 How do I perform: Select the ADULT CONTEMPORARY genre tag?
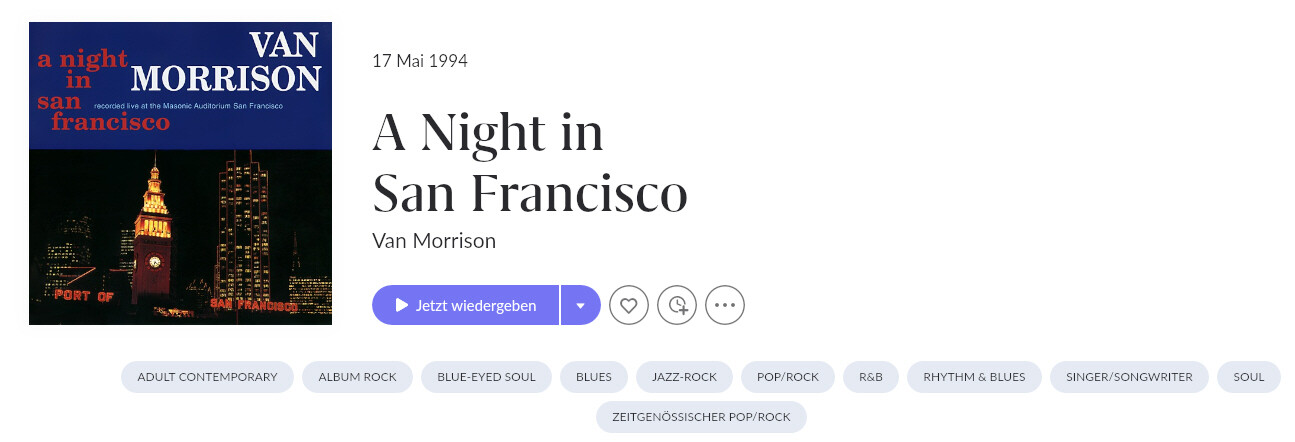(207, 377)
